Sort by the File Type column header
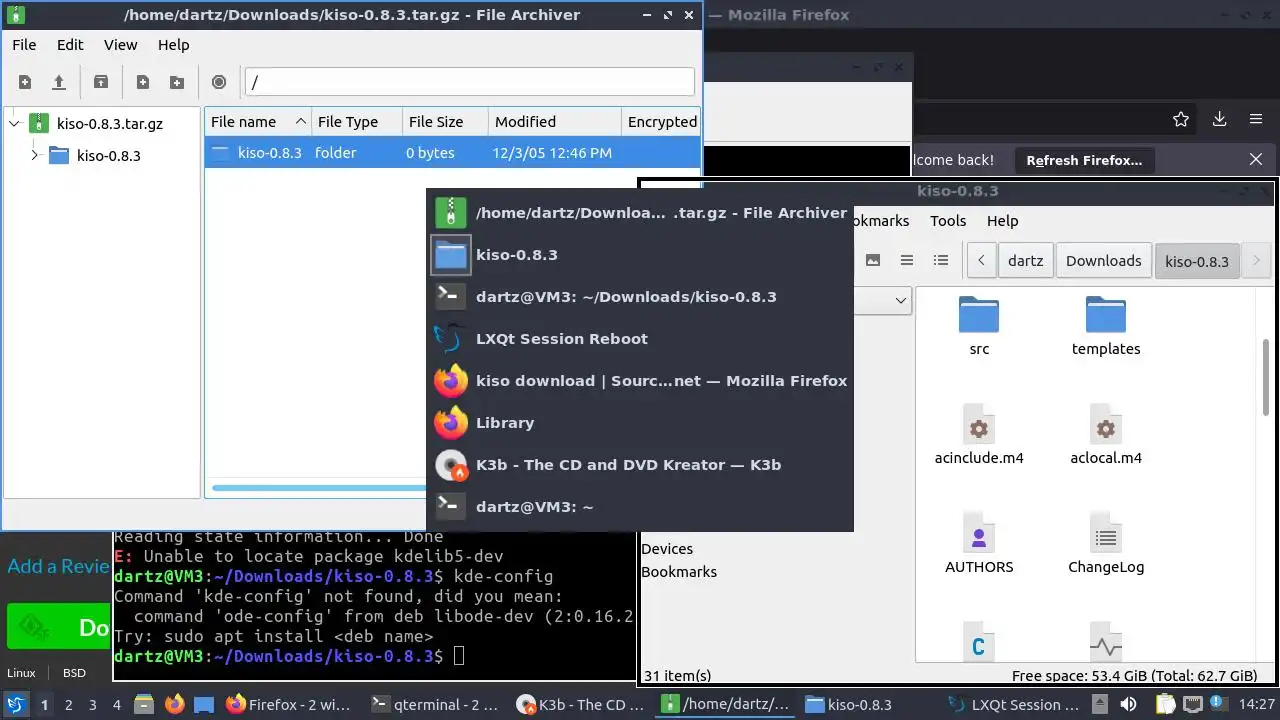The width and height of the screenshot is (1280, 720). (357, 122)
